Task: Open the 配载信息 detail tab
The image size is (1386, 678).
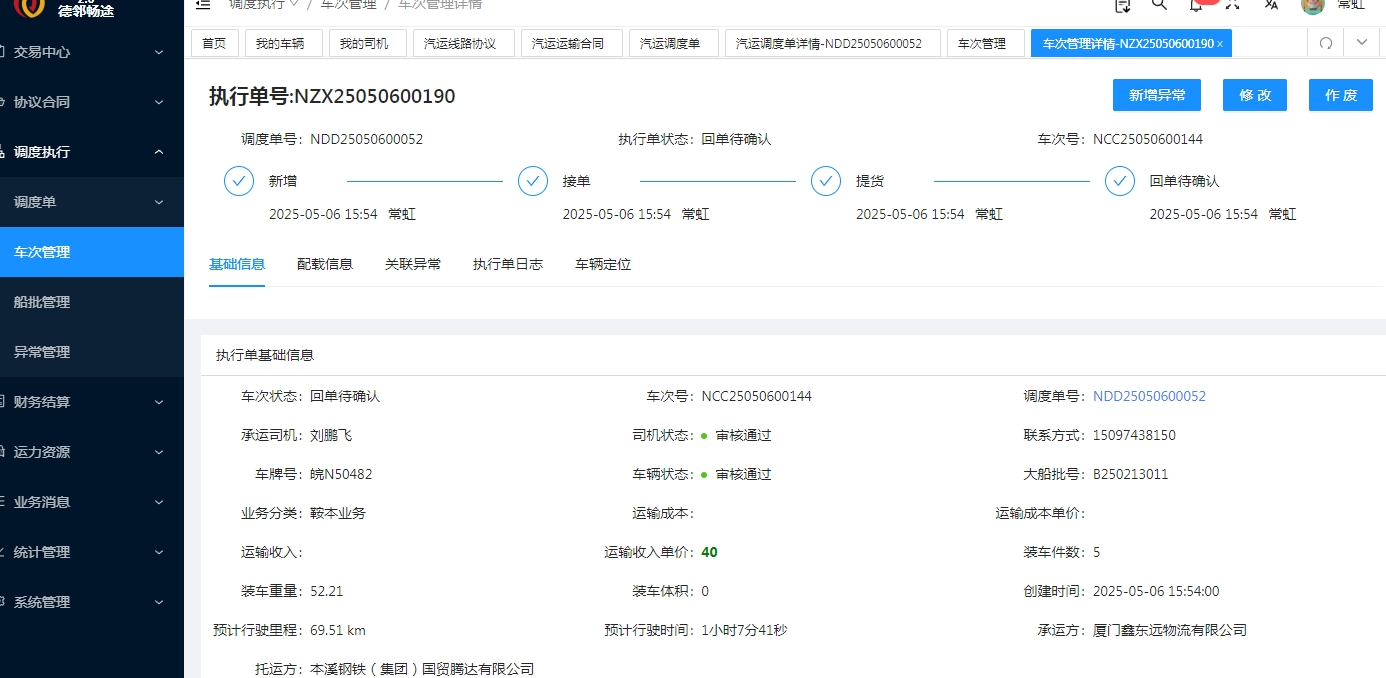Action: [x=325, y=265]
